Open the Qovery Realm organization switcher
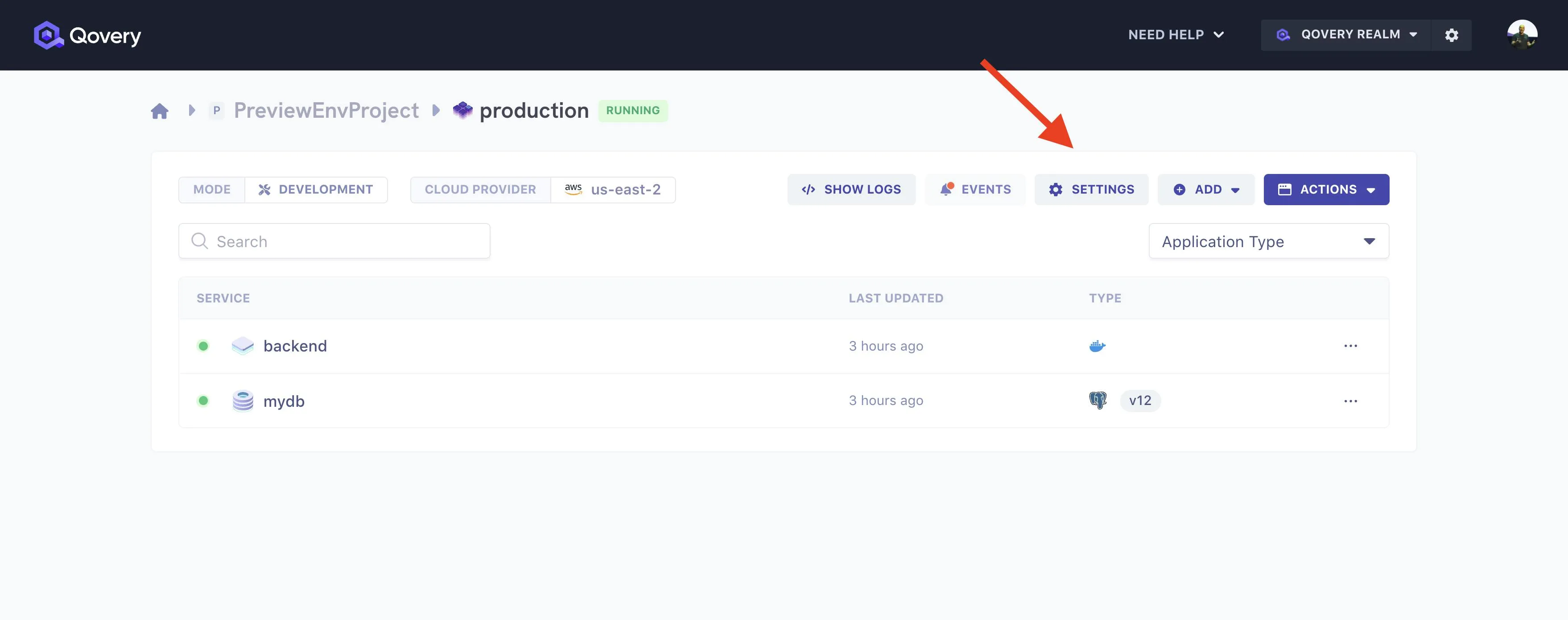The image size is (1568, 620). point(1346,35)
